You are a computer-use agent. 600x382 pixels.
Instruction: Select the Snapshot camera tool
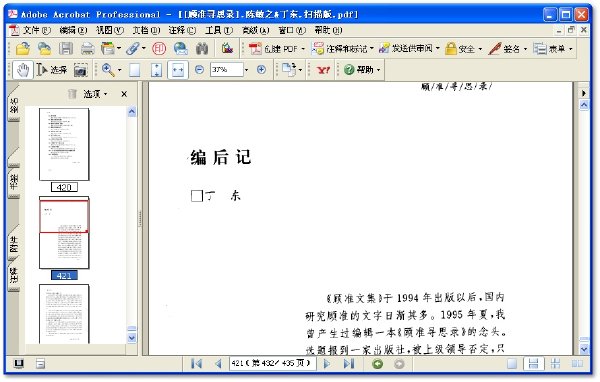(80, 70)
